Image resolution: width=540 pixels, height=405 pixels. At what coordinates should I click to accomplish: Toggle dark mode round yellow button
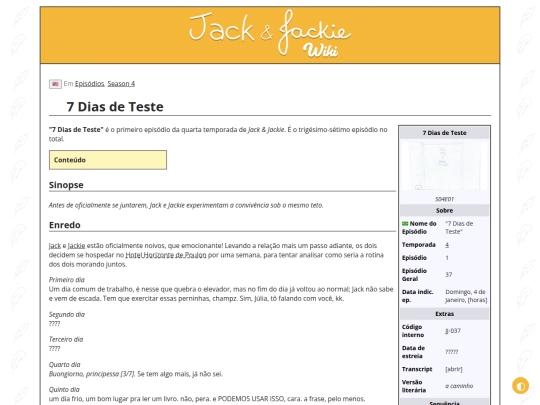[520, 386]
